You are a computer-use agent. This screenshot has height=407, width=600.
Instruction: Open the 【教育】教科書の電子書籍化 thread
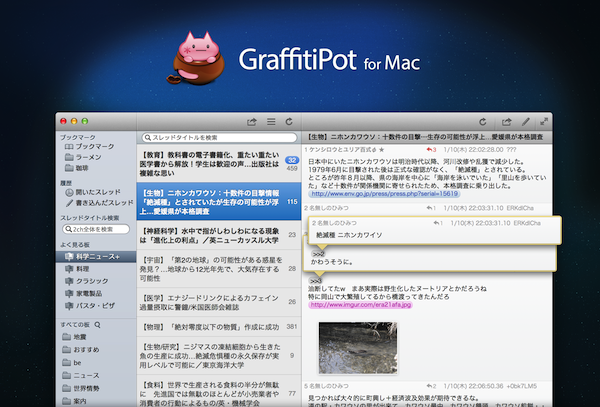click(219, 164)
